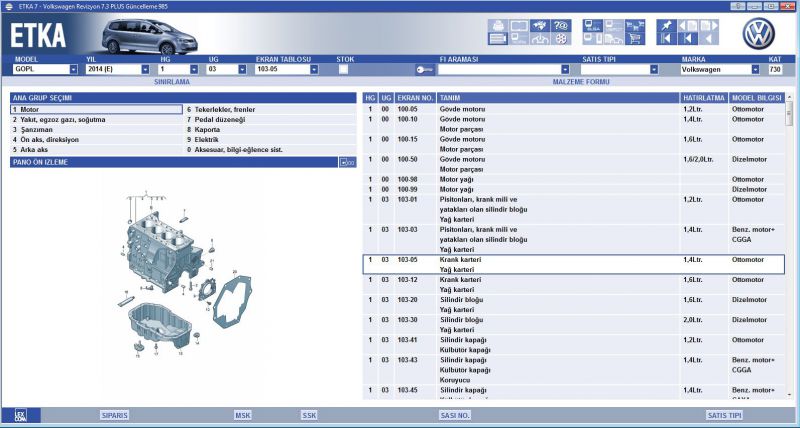Click the MODEL BILGISI column header
This screenshot has height=428, width=800.
point(757,97)
